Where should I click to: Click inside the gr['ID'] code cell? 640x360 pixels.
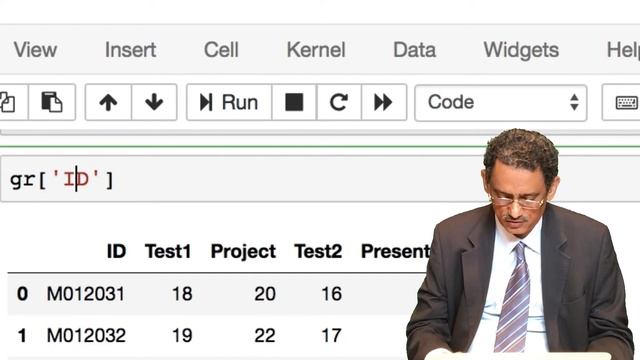[245, 179]
